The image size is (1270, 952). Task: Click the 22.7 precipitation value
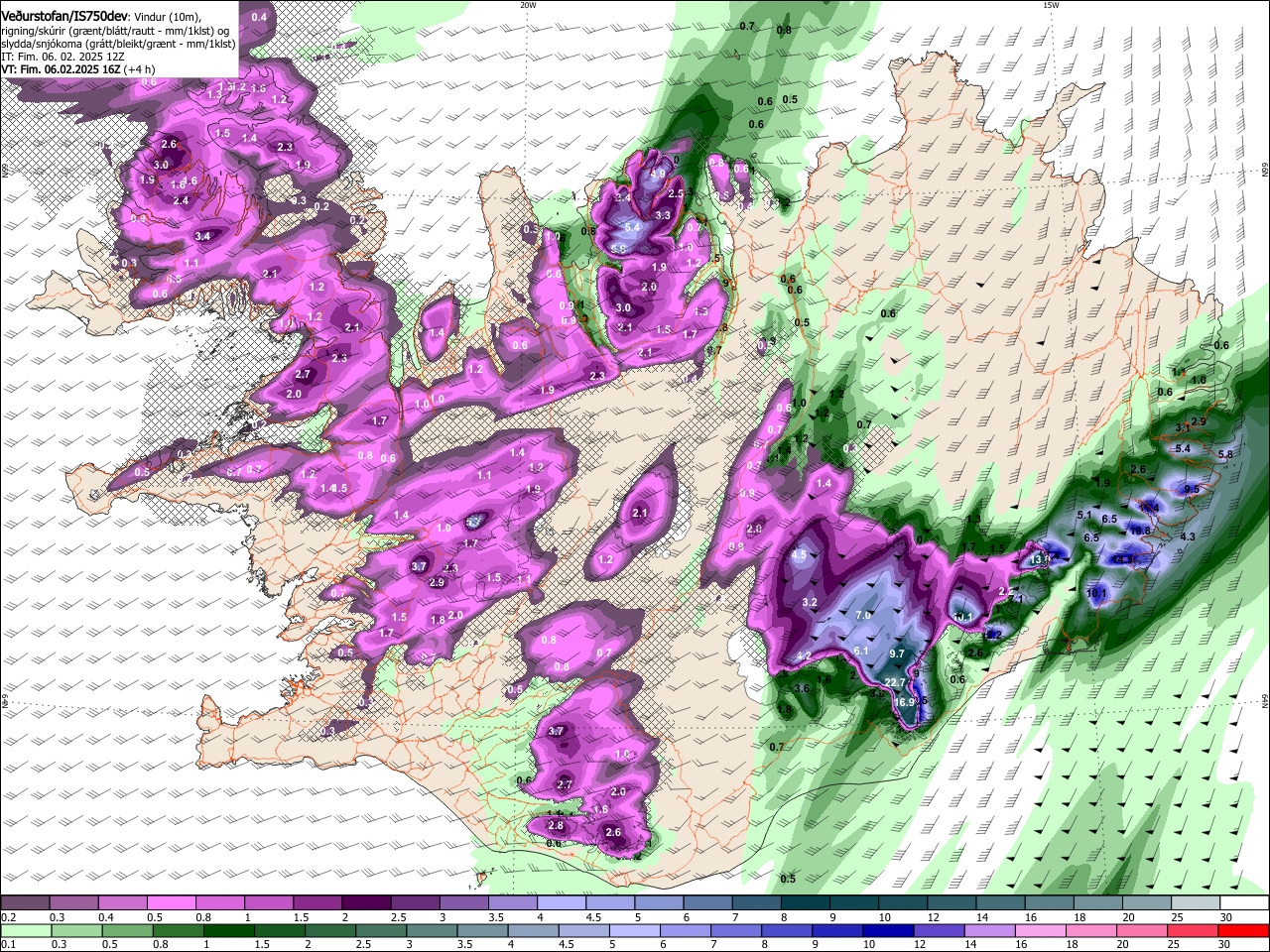[x=895, y=682]
